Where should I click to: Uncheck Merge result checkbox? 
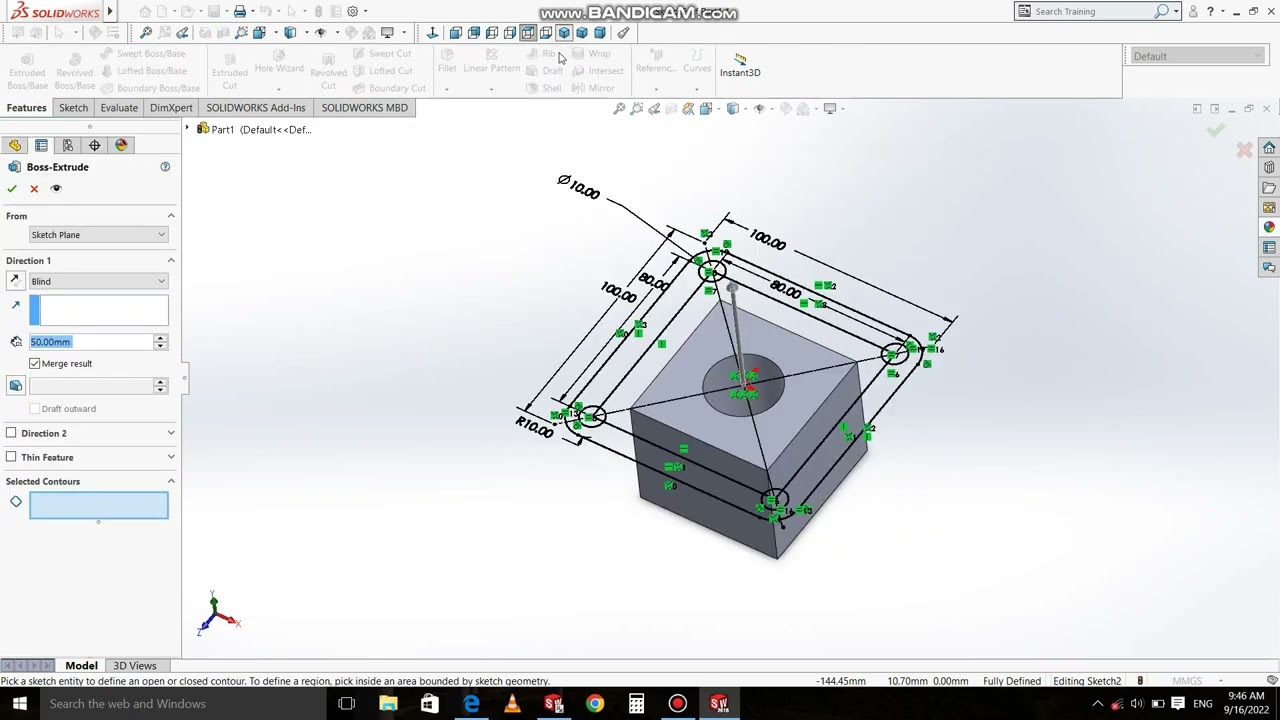click(x=35, y=364)
